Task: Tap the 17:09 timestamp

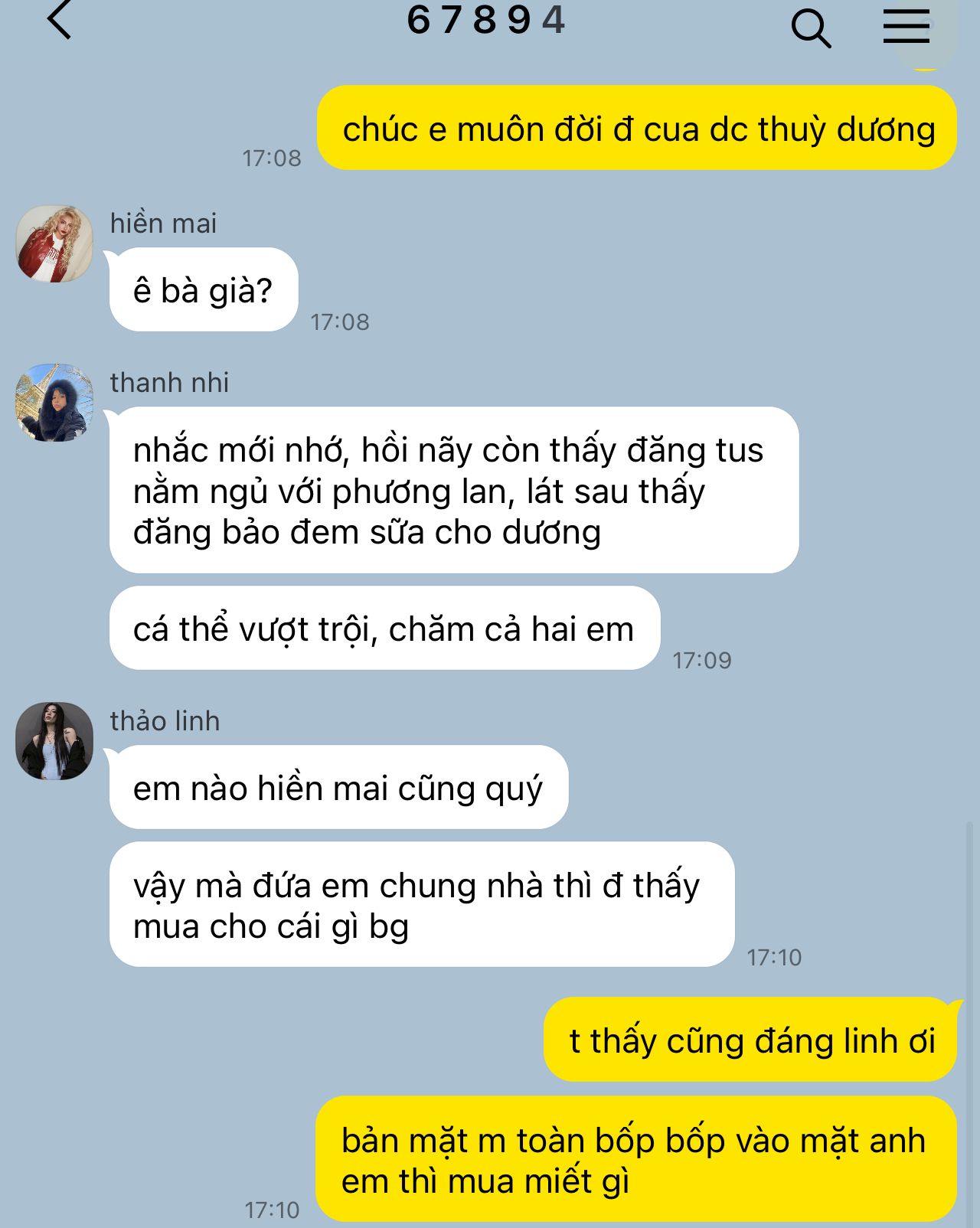Action: click(701, 660)
